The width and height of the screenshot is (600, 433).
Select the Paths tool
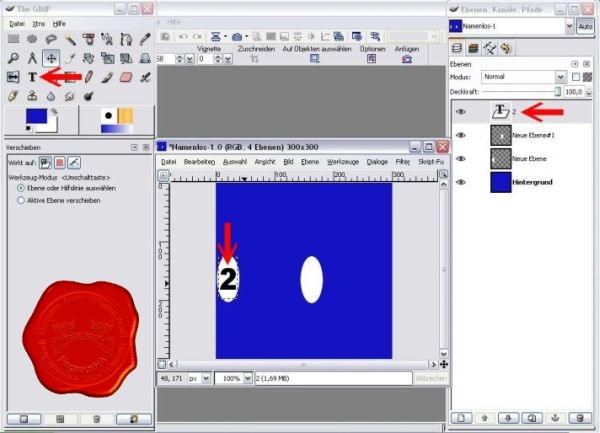coord(126,39)
